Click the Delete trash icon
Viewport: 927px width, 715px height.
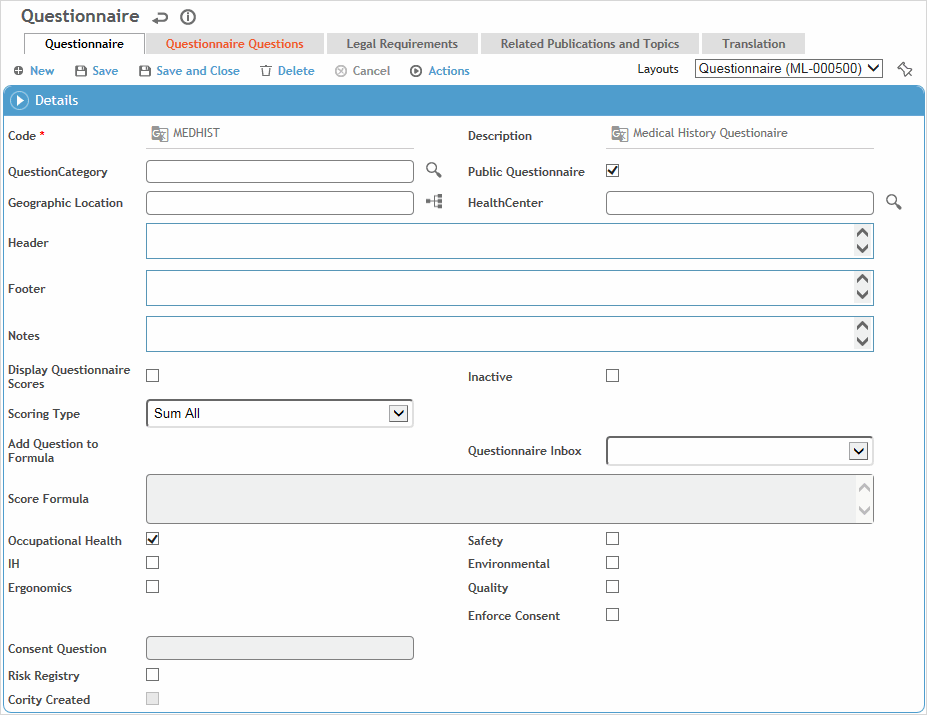266,71
